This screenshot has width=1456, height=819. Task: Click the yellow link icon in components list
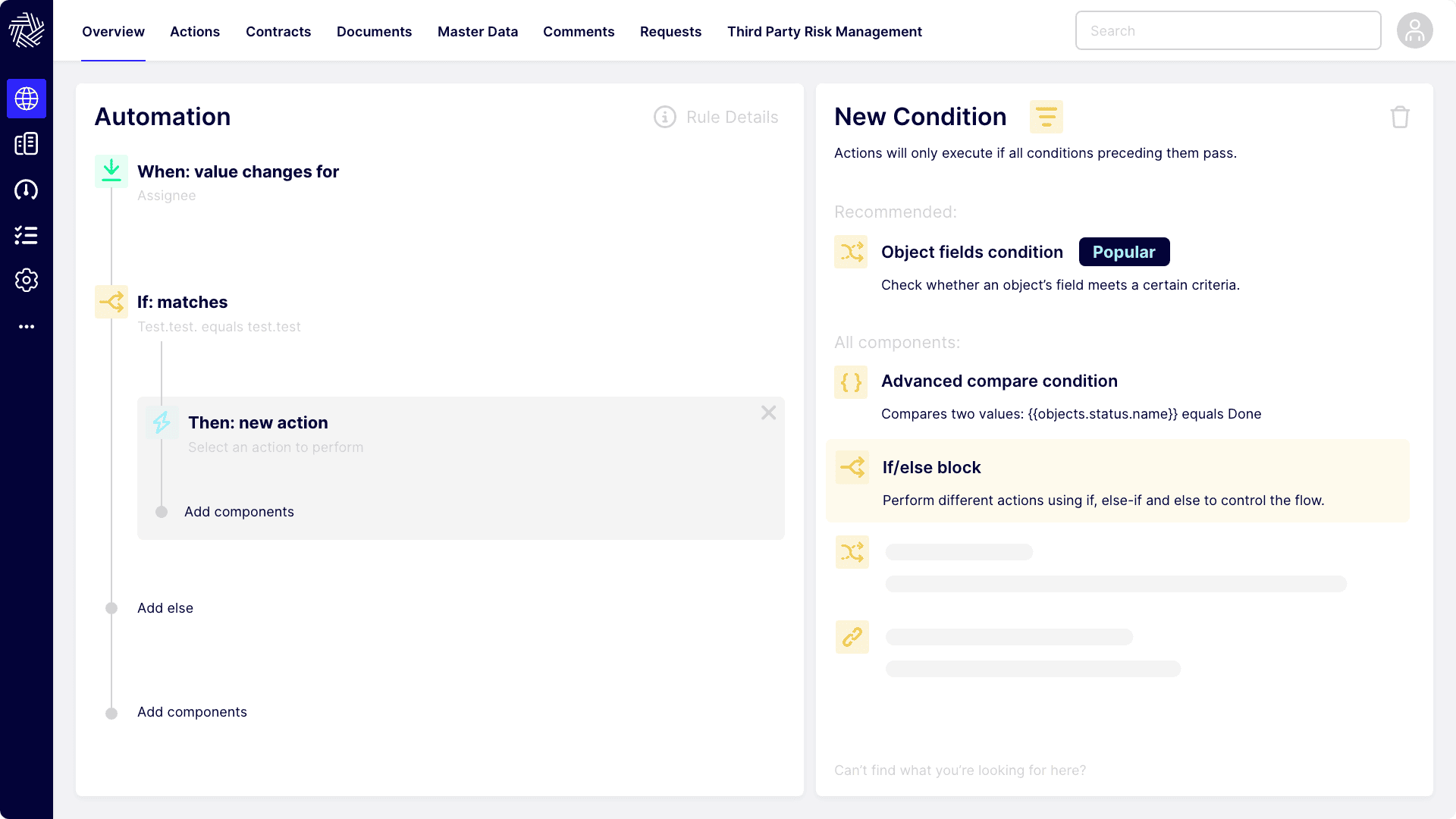click(852, 637)
